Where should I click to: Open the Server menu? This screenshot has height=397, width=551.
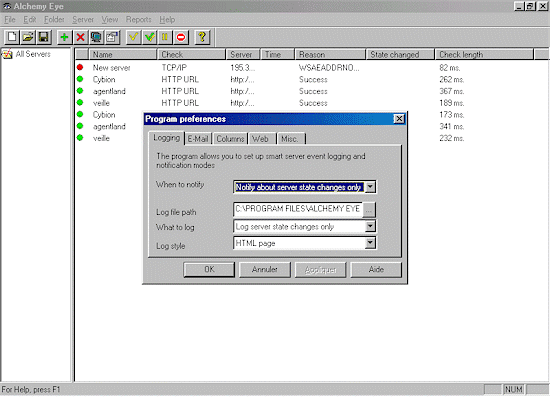tap(83, 20)
